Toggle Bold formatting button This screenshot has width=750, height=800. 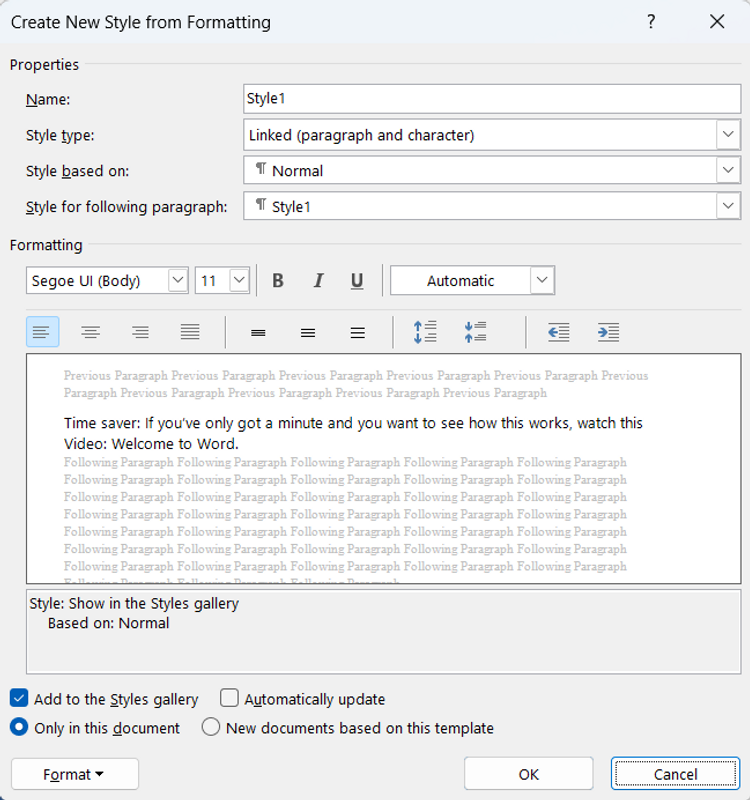pos(278,281)
